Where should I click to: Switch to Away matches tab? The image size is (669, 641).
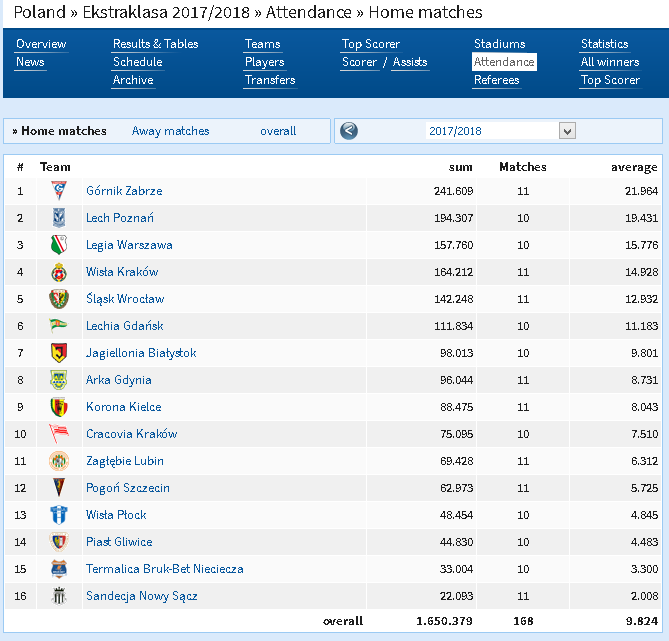(170, 131)
